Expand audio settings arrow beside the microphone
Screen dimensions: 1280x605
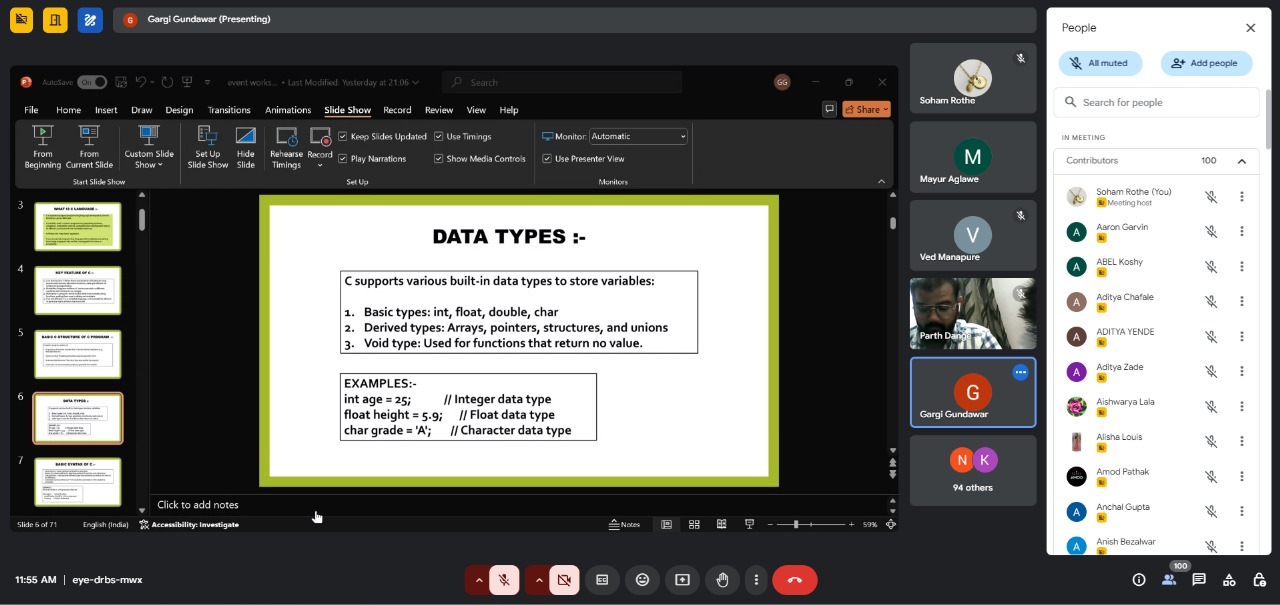[x=478, y=580]
